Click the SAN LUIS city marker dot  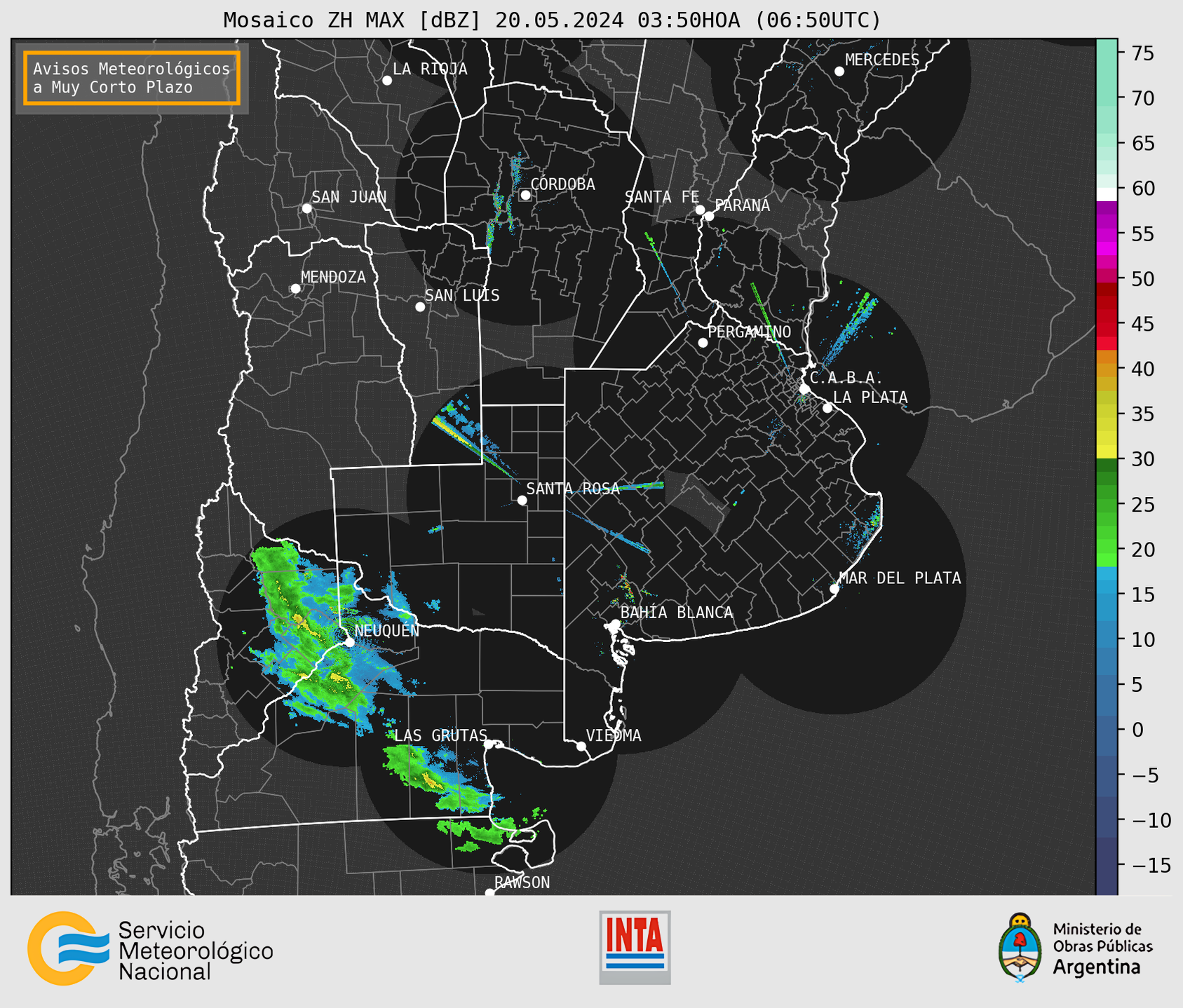pyautogui.click(x=420, y=307)
